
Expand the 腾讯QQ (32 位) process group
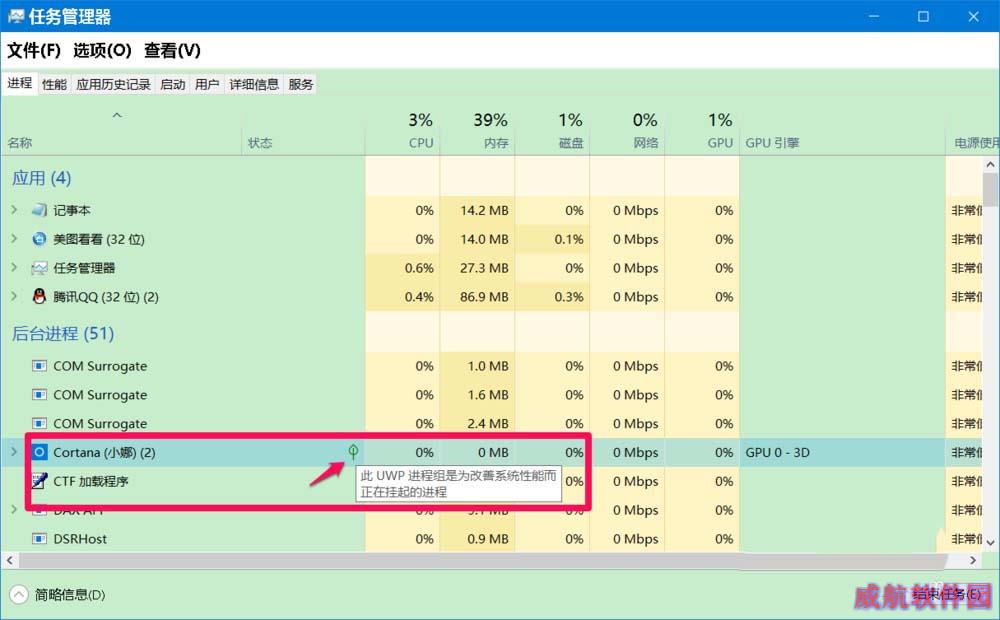coord(14,295)
